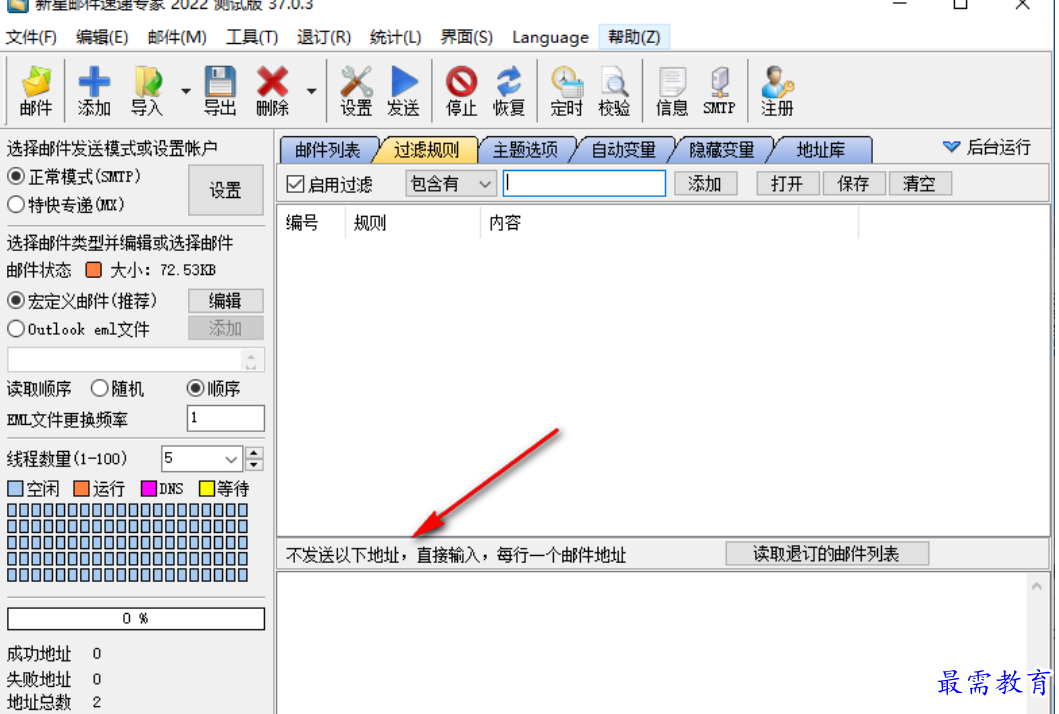Image resolution: width=1059 pixels, height=714 pixels.
Task: Click the 清空 button
Action: coord(920,184)
